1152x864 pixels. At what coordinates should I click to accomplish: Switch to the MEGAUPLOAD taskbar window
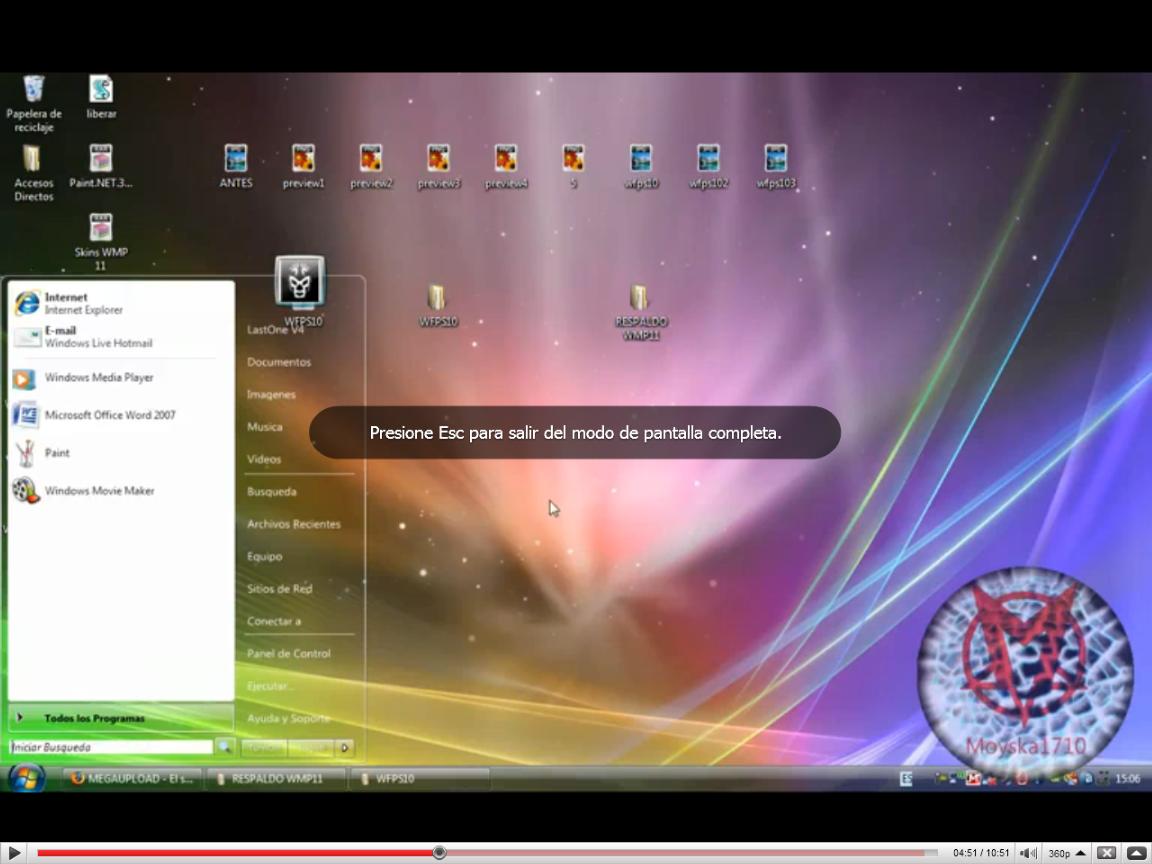tap(132, 779)
